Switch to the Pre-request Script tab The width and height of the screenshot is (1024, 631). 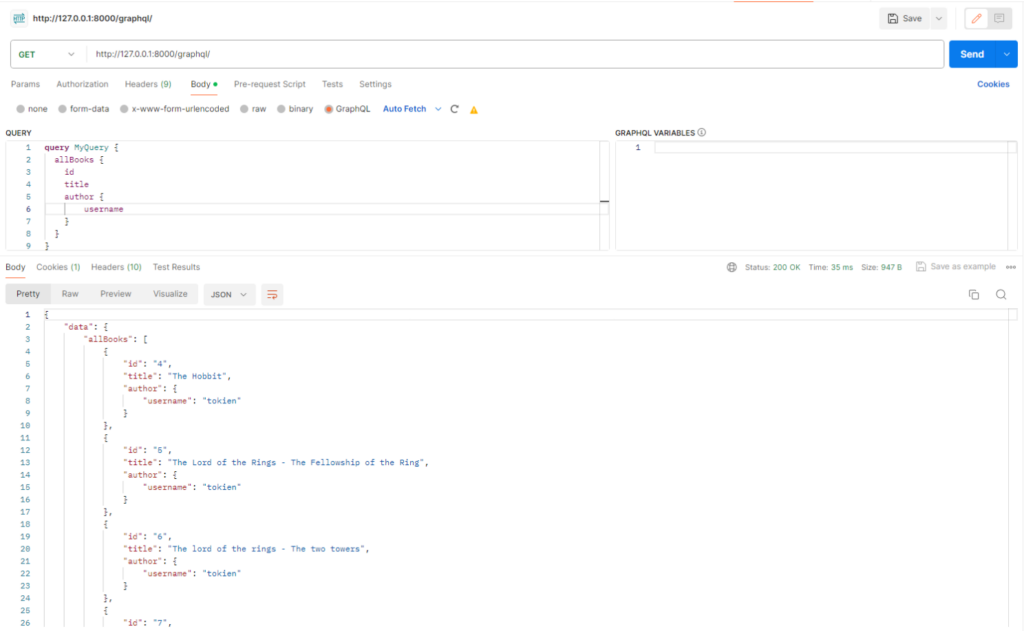[x=270, y=84]
